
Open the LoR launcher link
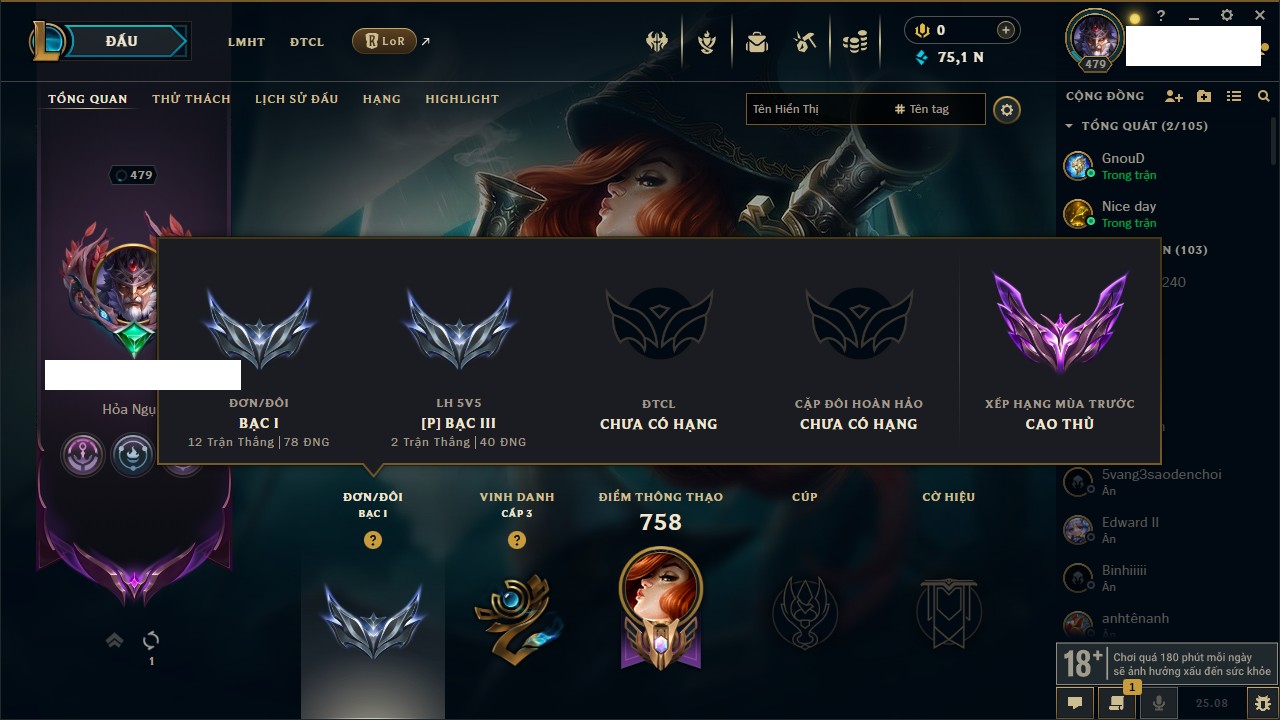tap(385, 41)
